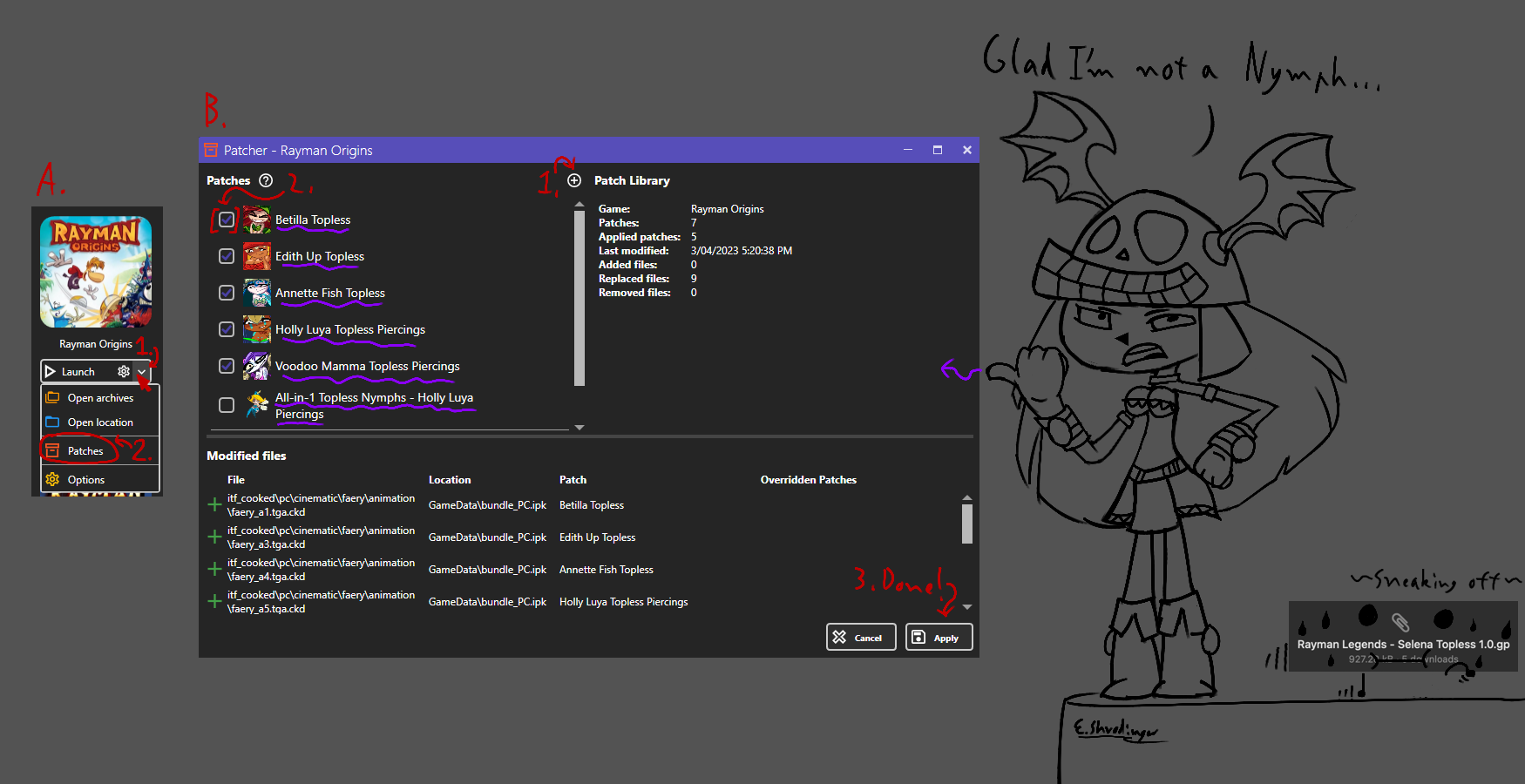1525x784 pixels.
Task: Choose Open location from the menu
Action: tap(100, 422)
